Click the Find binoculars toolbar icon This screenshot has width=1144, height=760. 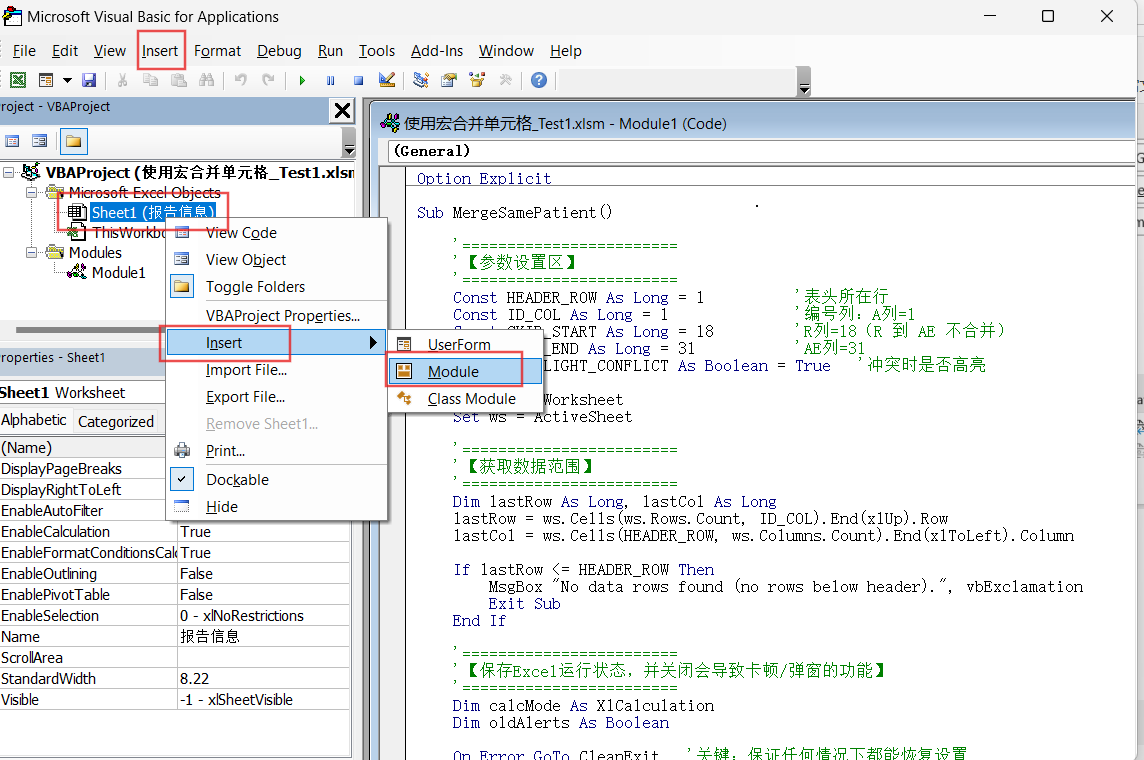click(207, 80)
